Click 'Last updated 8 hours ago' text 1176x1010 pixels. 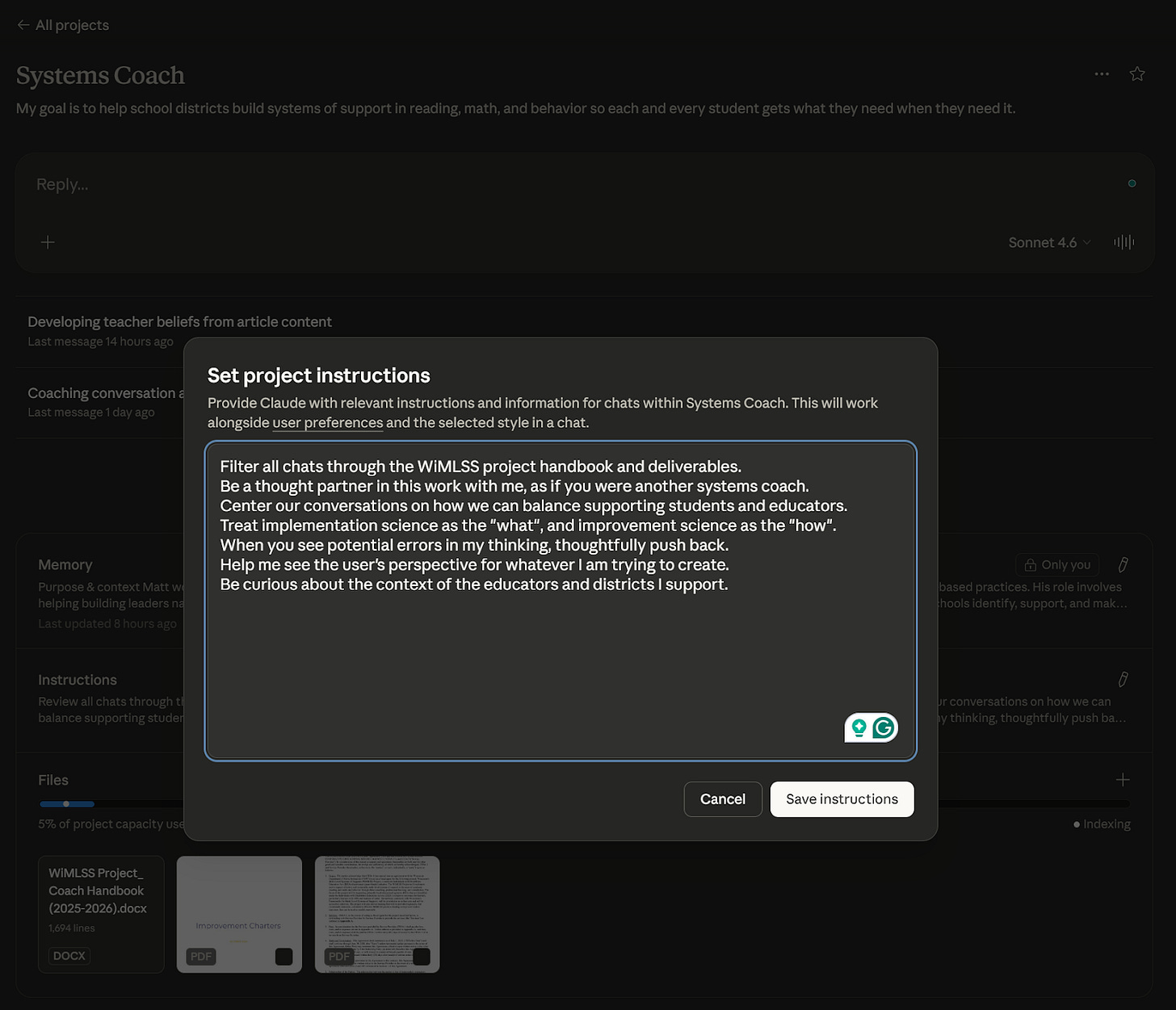(107, 623)
